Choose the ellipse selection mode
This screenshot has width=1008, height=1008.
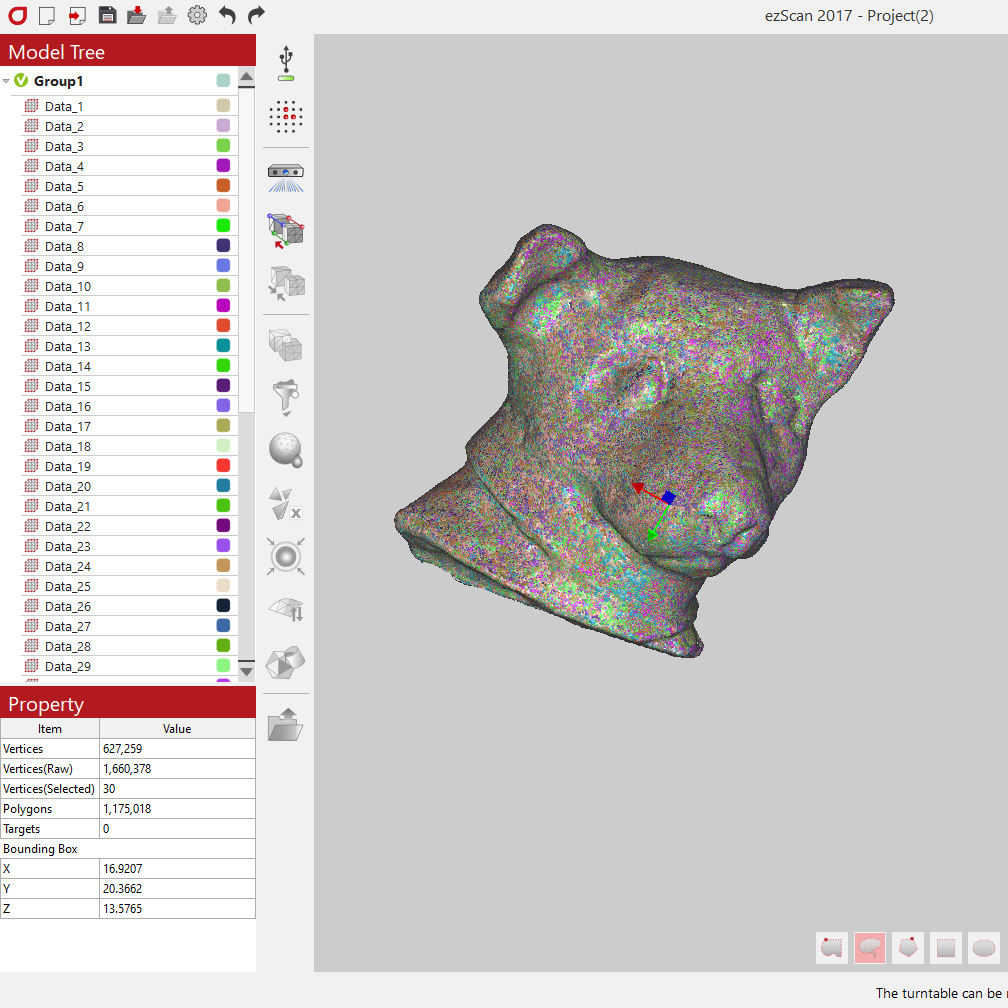[x=984, y=947]
